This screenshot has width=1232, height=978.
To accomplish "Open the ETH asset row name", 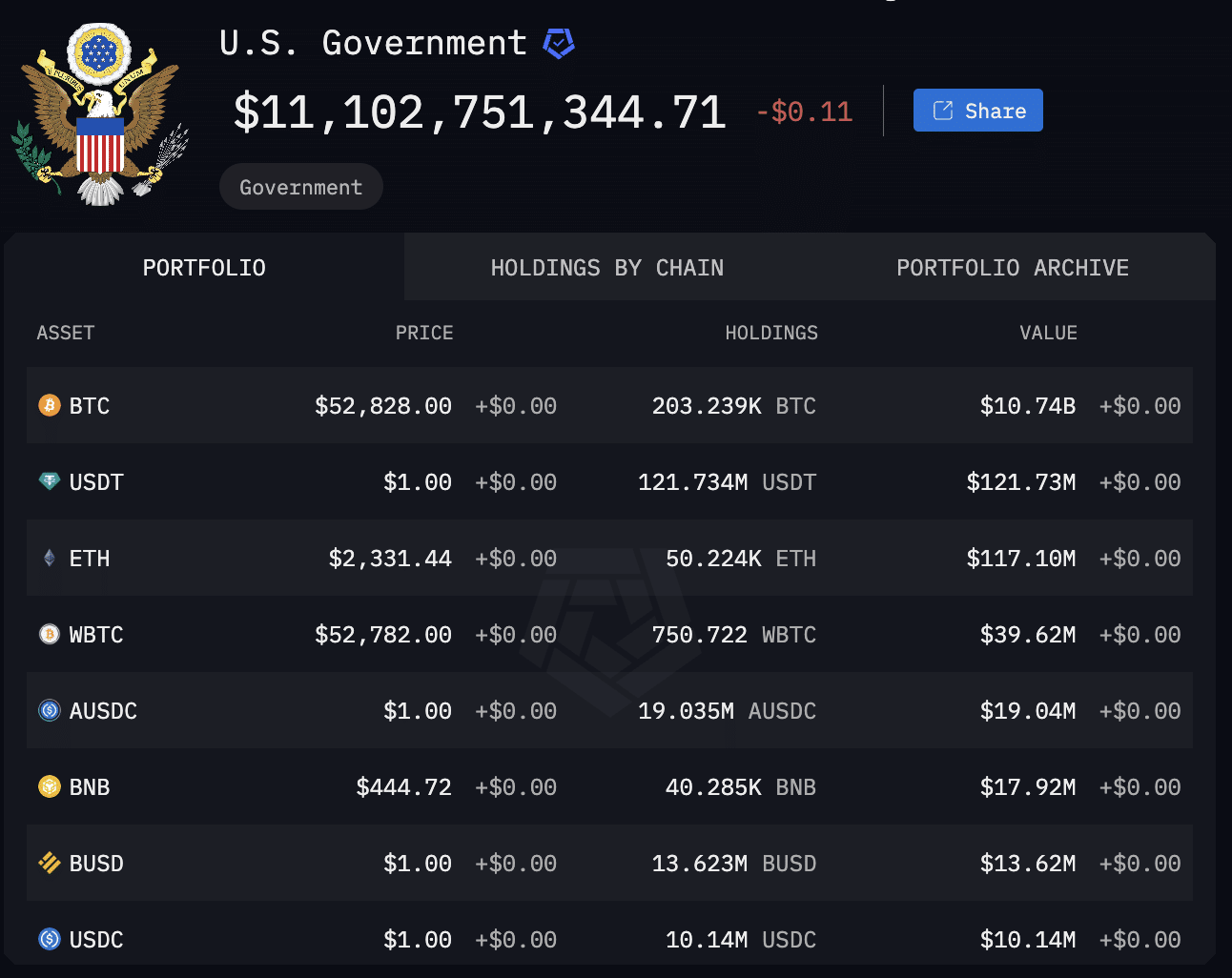I will coord(90,559).
